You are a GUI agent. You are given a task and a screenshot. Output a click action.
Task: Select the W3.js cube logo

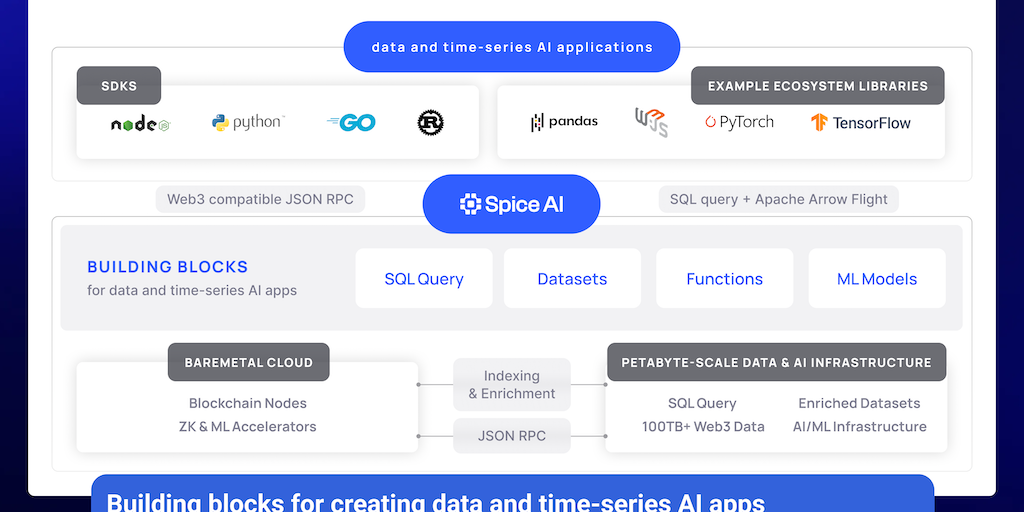click(x=651, y=122)
